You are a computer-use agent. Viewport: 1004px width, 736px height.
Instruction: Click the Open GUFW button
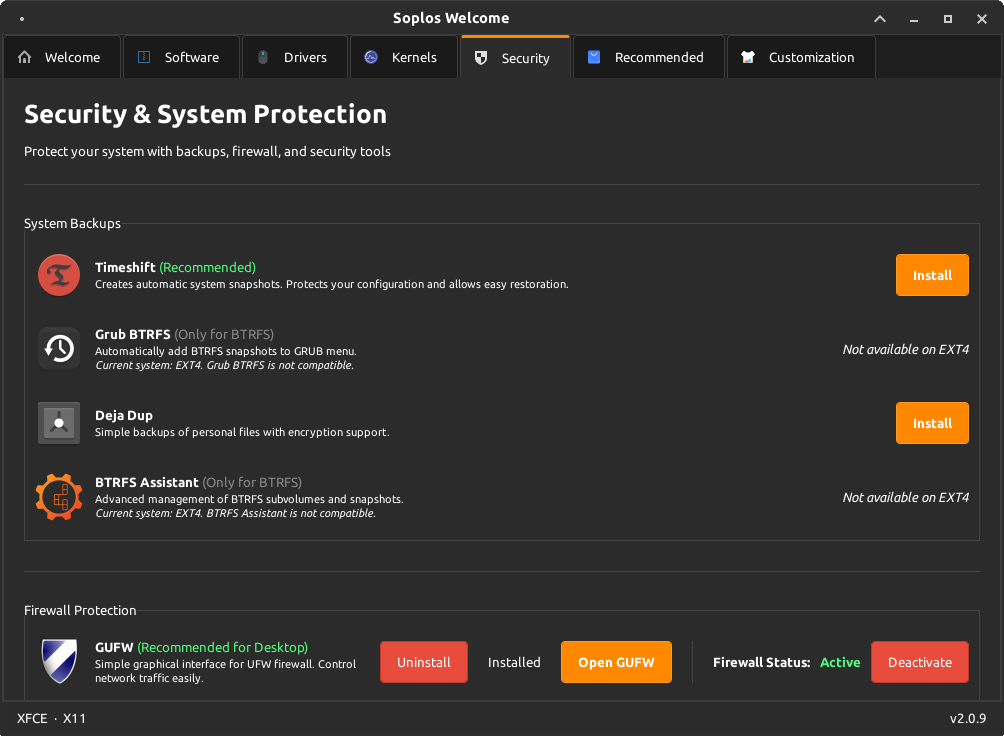pyautogui.click(x=616, y=662)
